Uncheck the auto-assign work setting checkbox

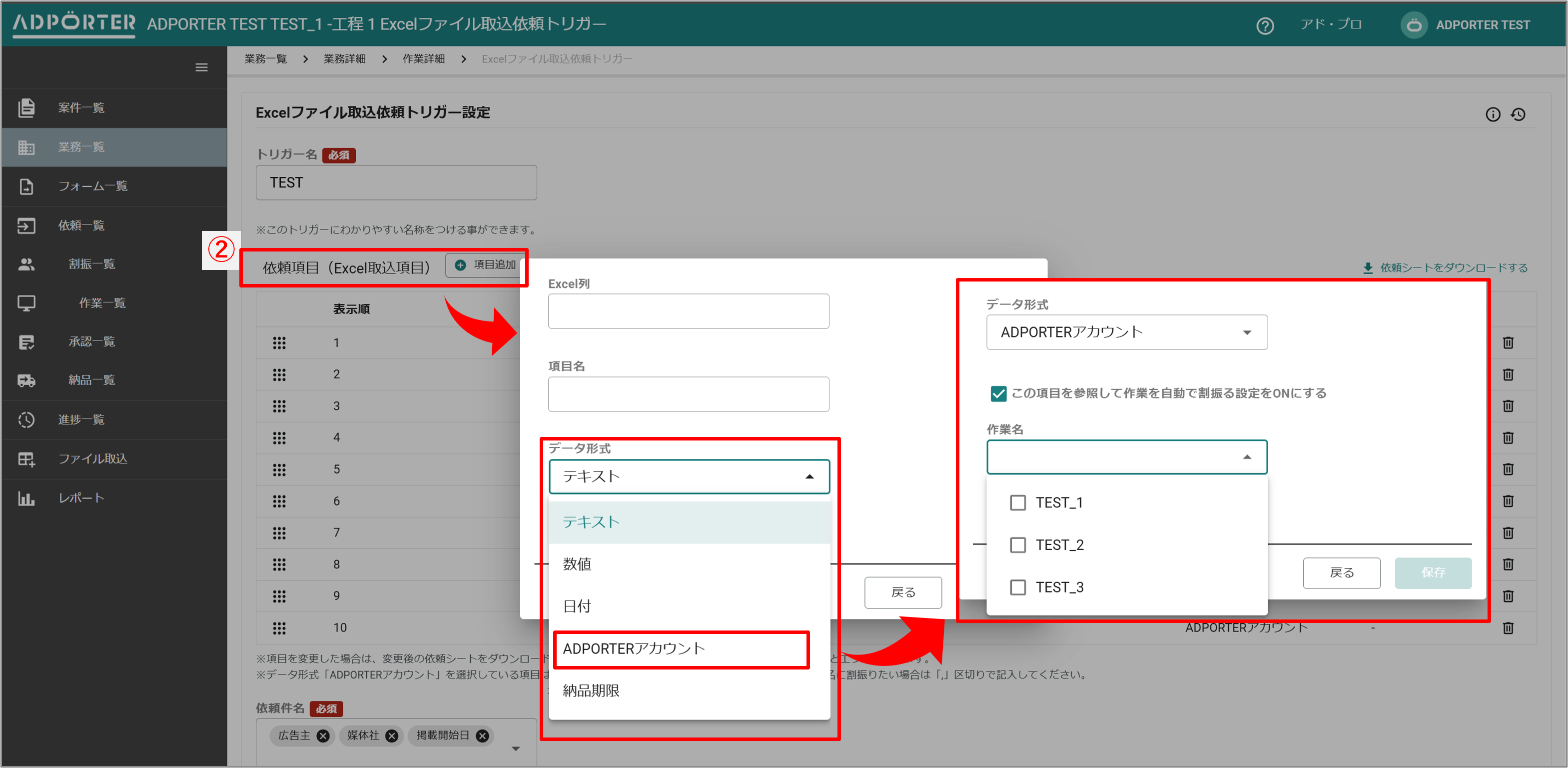(x=998, y=394)
